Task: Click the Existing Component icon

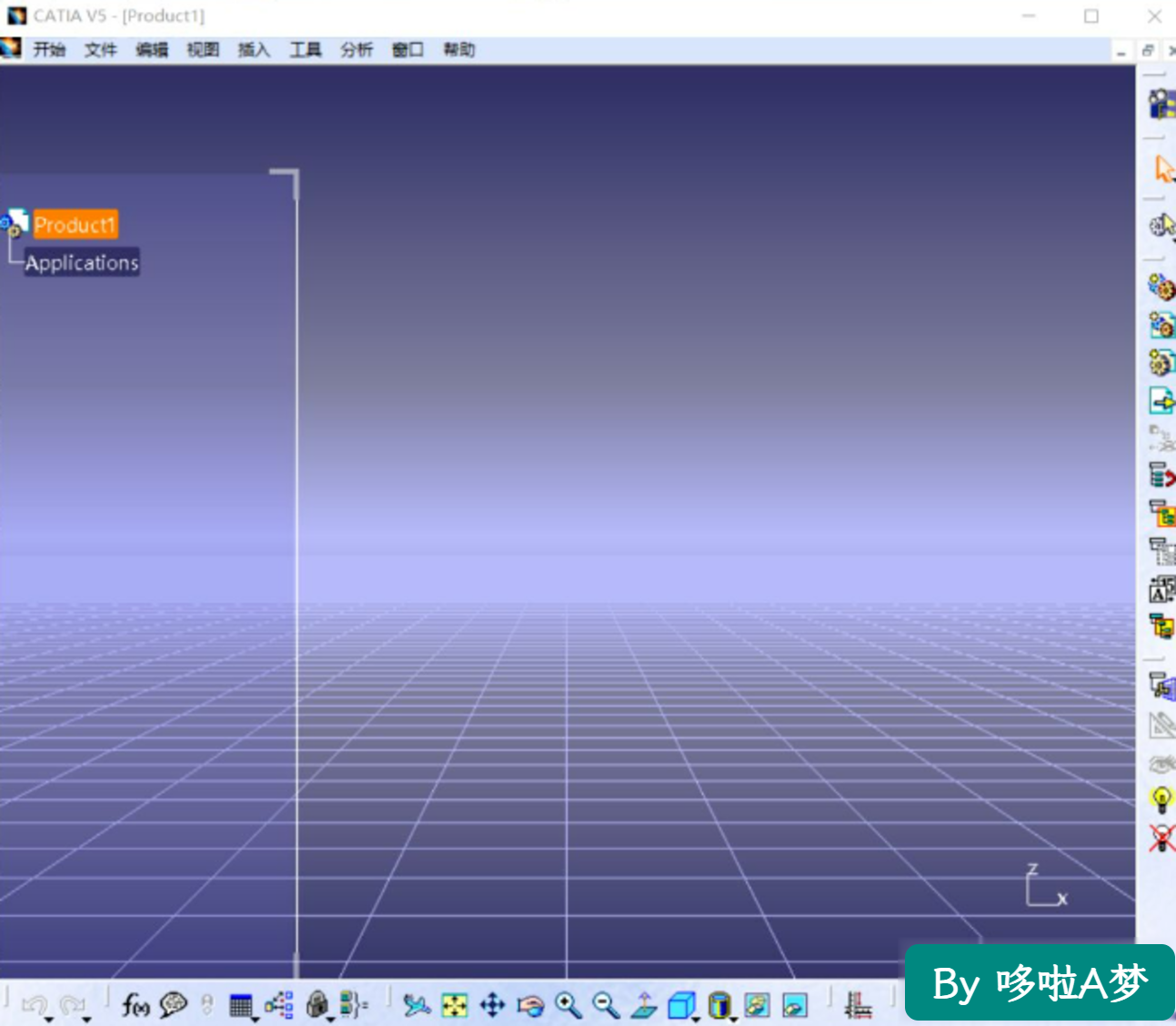Action: (x=1161, y=400)
